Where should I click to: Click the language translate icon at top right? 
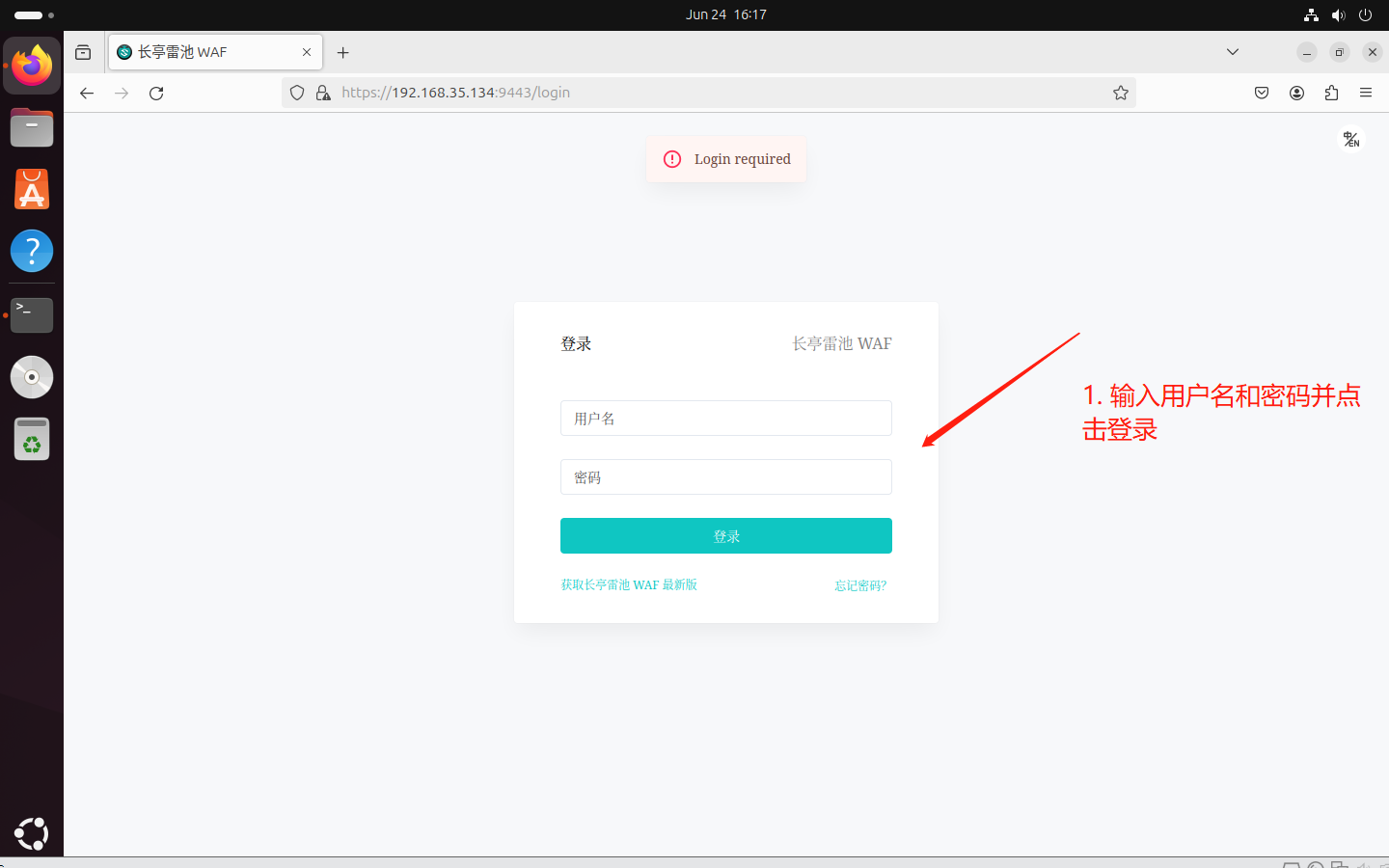1351,140
